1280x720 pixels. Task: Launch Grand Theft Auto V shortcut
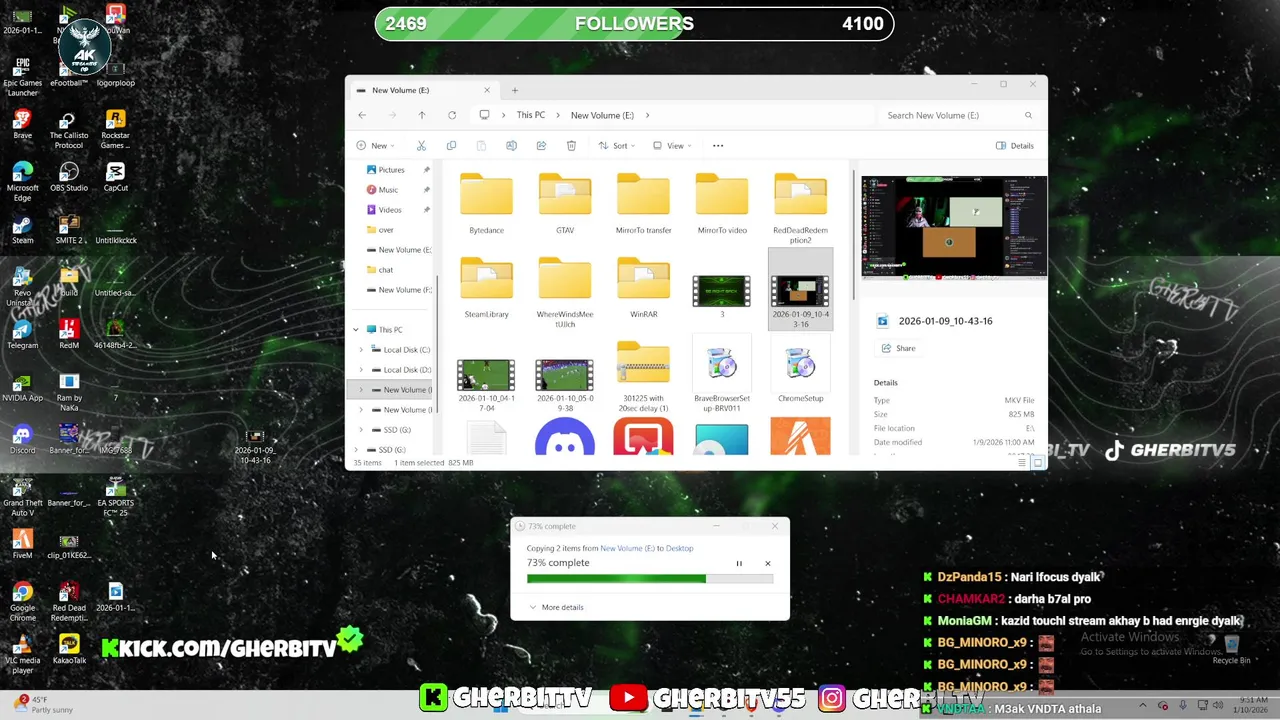[x=22, y=498]
